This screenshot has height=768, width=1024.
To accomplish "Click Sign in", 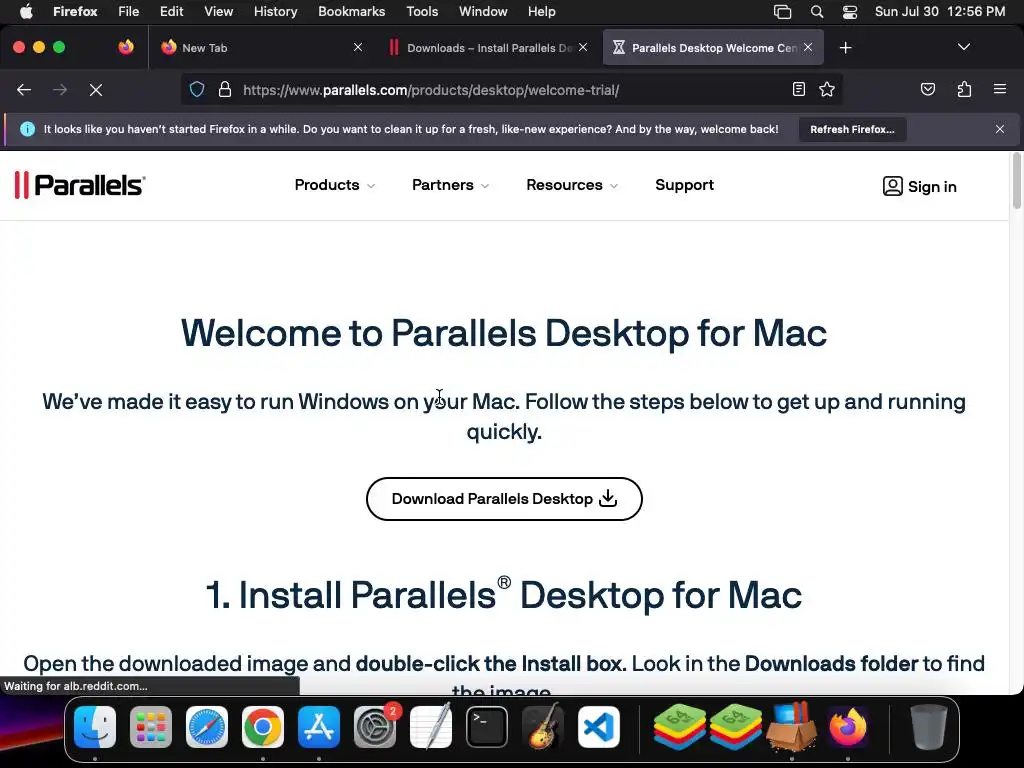I will point(920,186).
